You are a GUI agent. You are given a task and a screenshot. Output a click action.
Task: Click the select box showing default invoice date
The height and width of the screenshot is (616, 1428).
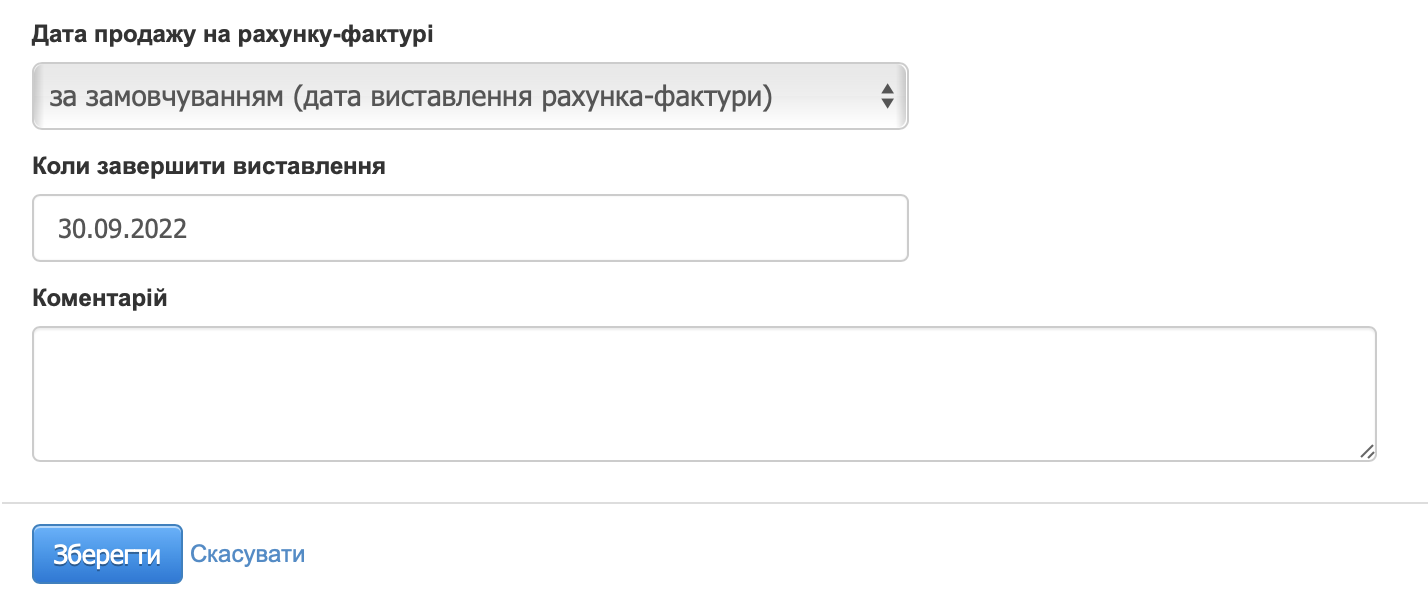470,96
